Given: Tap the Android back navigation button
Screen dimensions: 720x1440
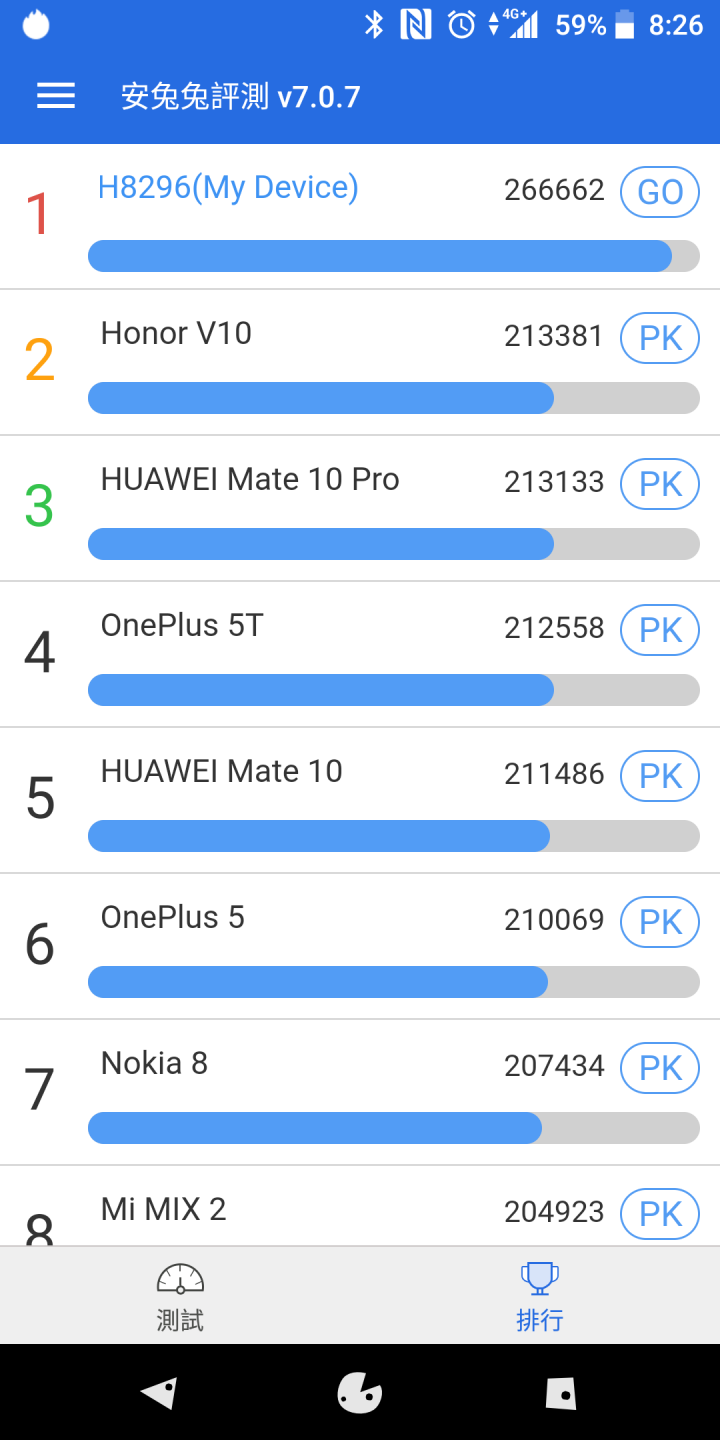Looking at the screenshot, I should click(x=160, y=1392).
